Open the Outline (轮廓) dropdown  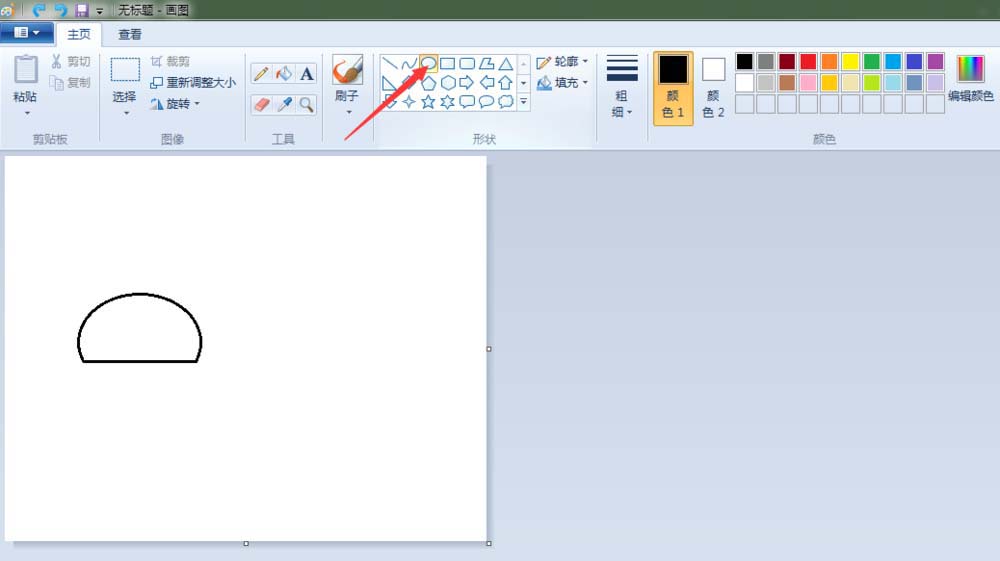point(562,62)
